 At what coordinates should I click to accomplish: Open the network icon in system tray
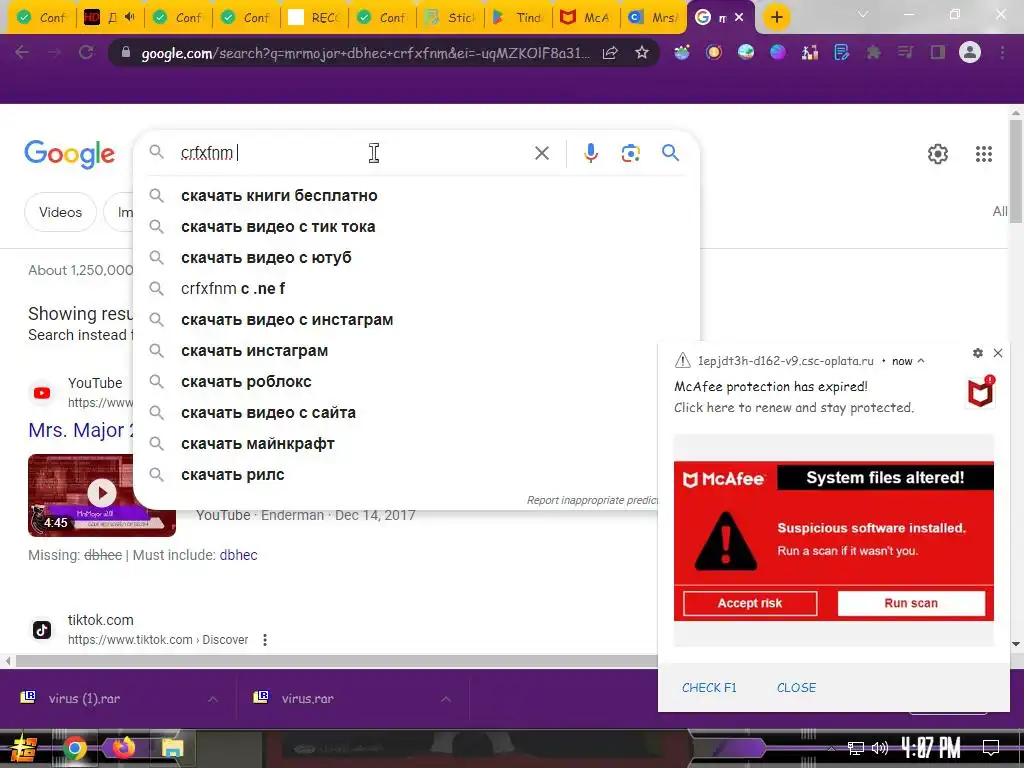(x=856, y=748)
